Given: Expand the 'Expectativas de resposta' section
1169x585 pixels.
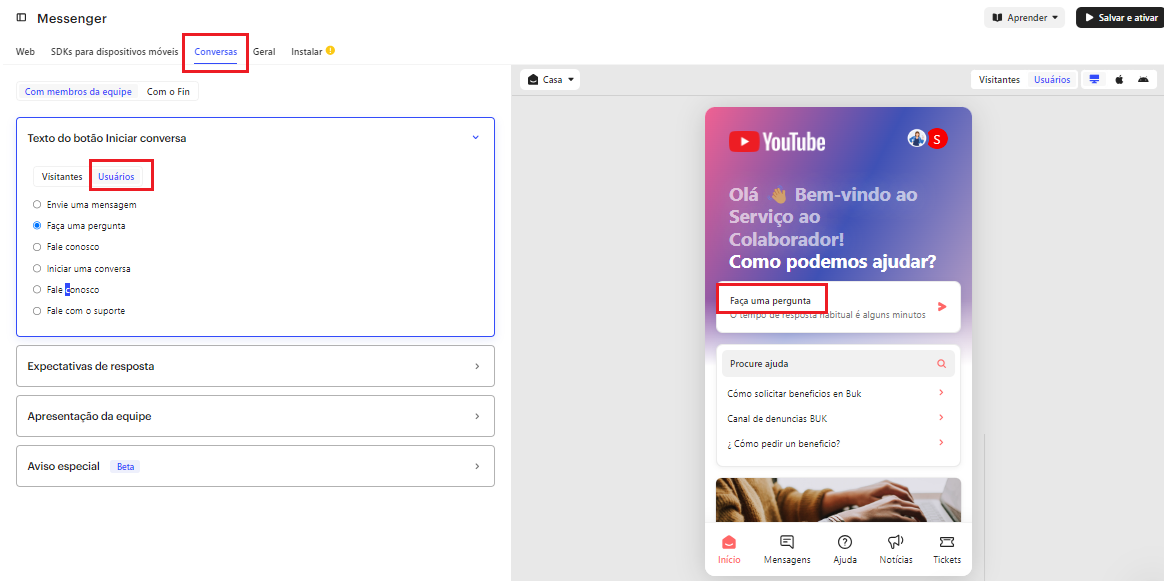Looking at the screenshot, I should pyautogui.click(x=255, y=366).
